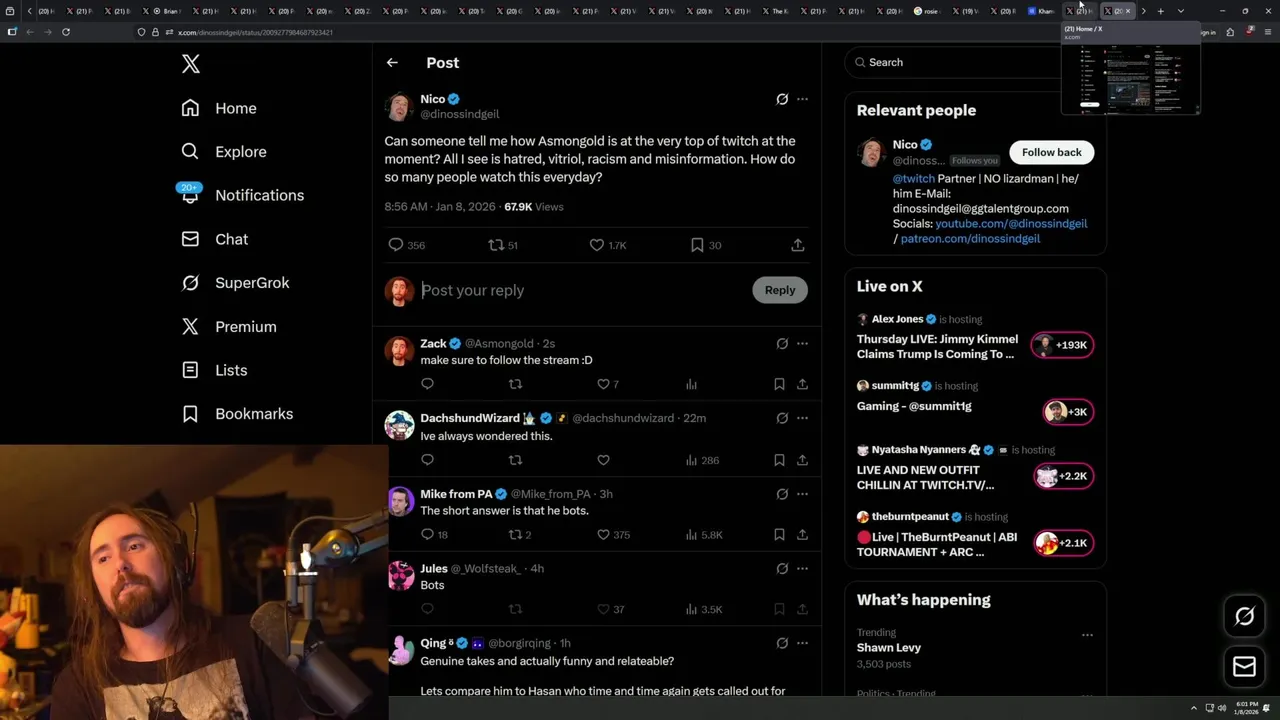Click the browser address bar
The height and width of the screenshot is (720, 1280).
point(600,32)
